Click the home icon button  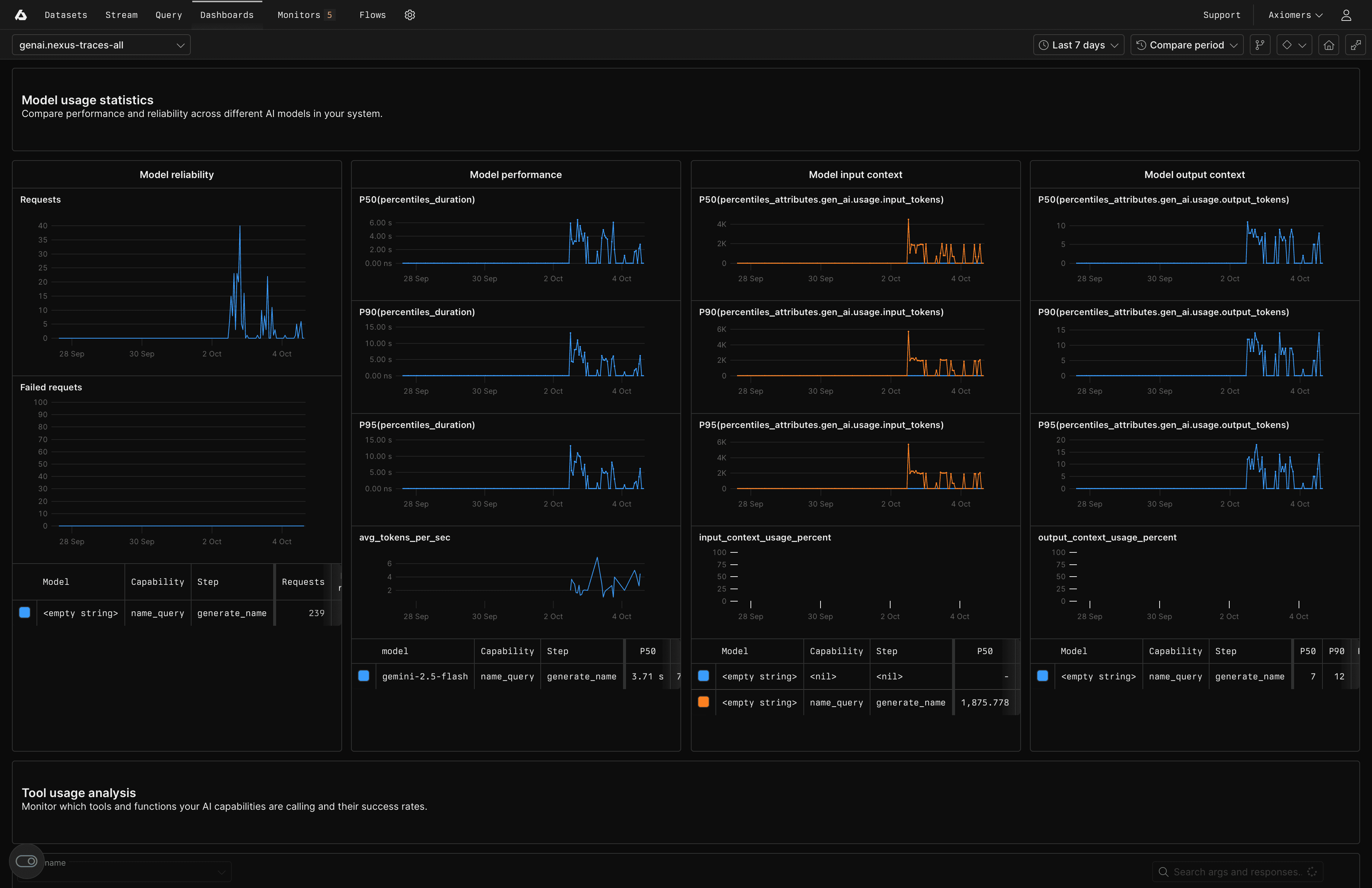(1328, 45)
